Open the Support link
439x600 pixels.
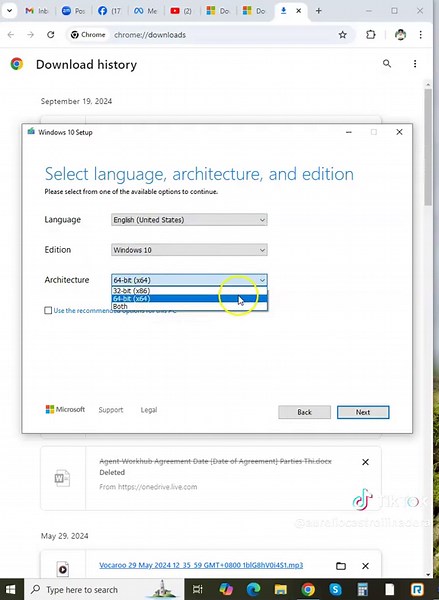(x=111, y=410)
